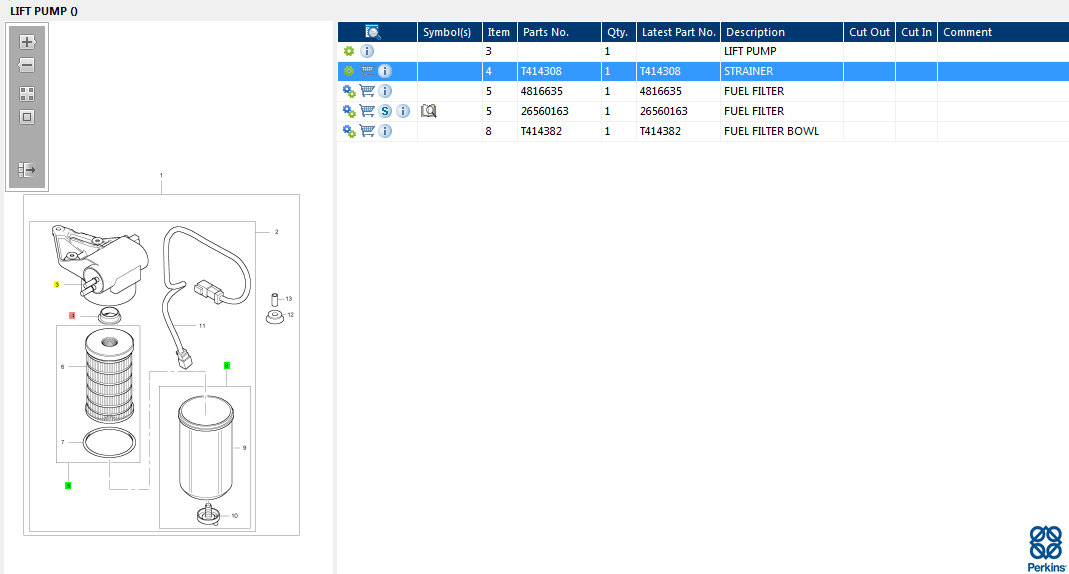Add STRAINER T414308 to cart

pyautogui.click(x=367, y=71)
